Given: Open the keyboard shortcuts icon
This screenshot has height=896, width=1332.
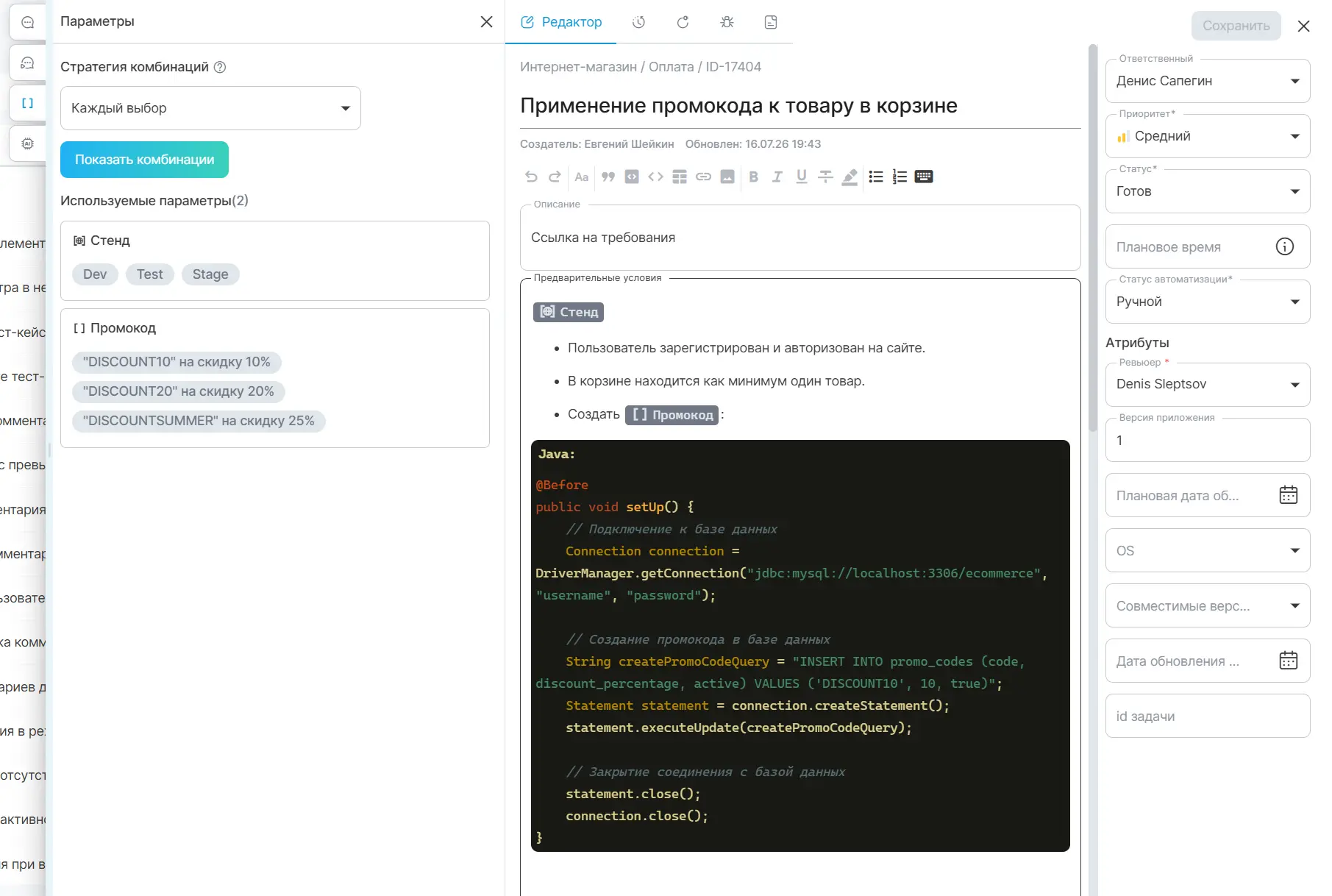Looking at the screenshot, I should tap(924, 177).
